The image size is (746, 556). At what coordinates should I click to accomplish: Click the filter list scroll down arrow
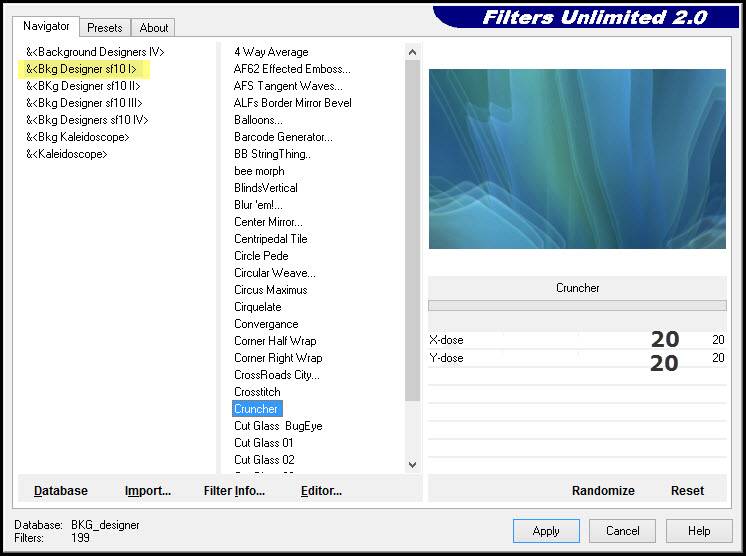tap(412, 465)
